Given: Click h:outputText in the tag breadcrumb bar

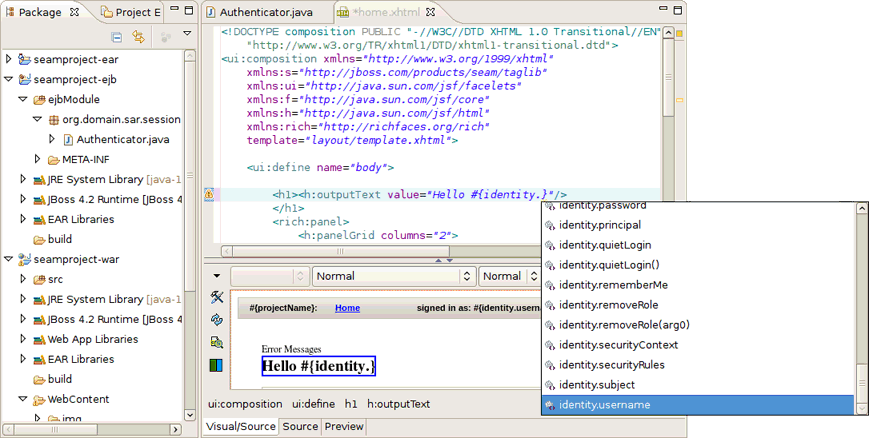Looking at the screenshot, I should click(398, 404).
